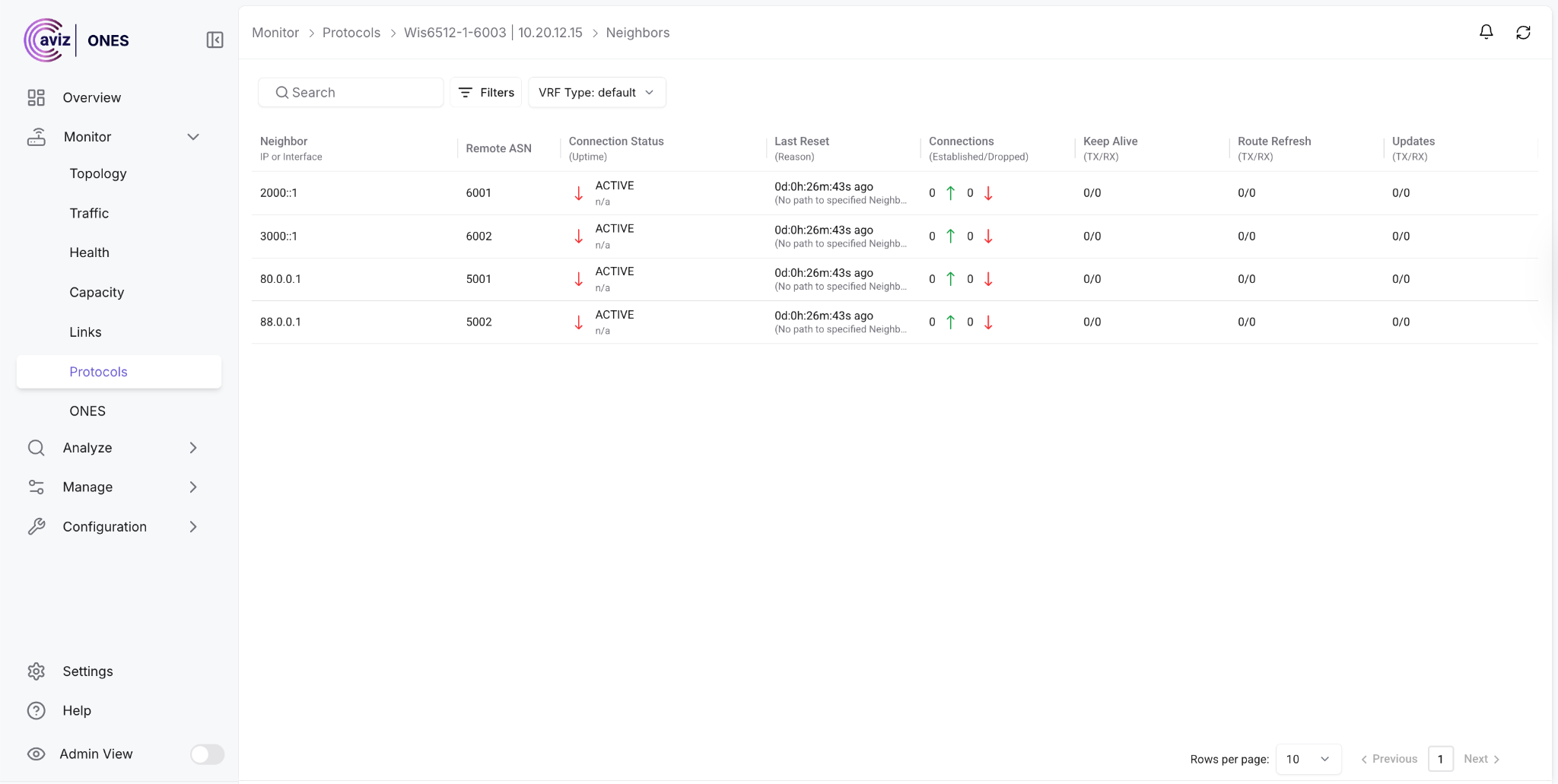This screenshot has height=784, width=1558.
Task: Open the Topology page
Action: point(98,173)
